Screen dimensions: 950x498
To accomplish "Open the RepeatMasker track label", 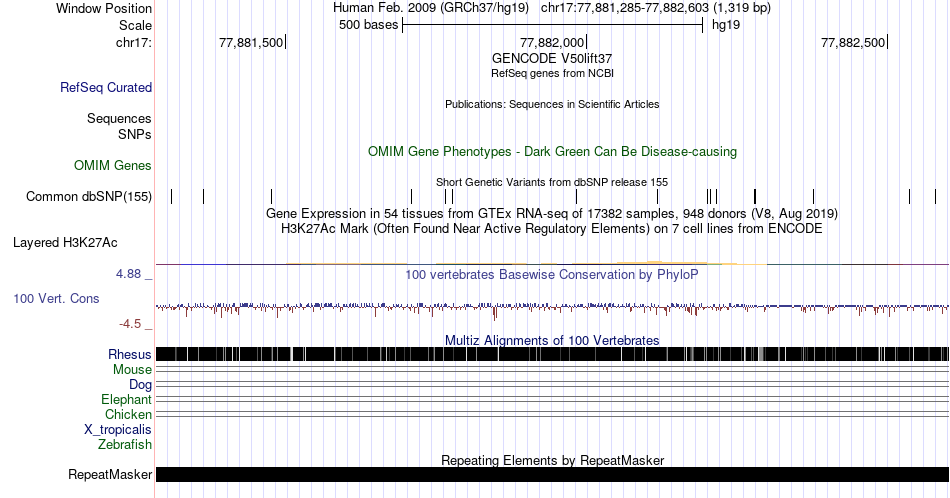I will (110, 474).
